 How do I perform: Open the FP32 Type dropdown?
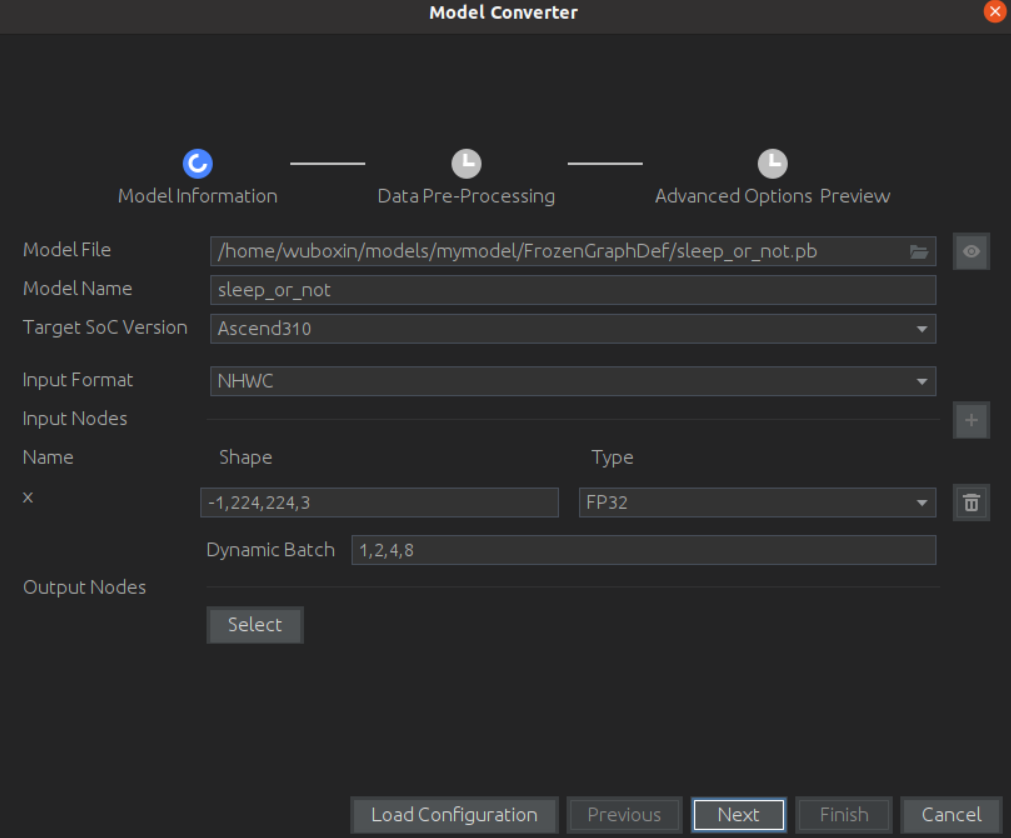pos(757,503)
